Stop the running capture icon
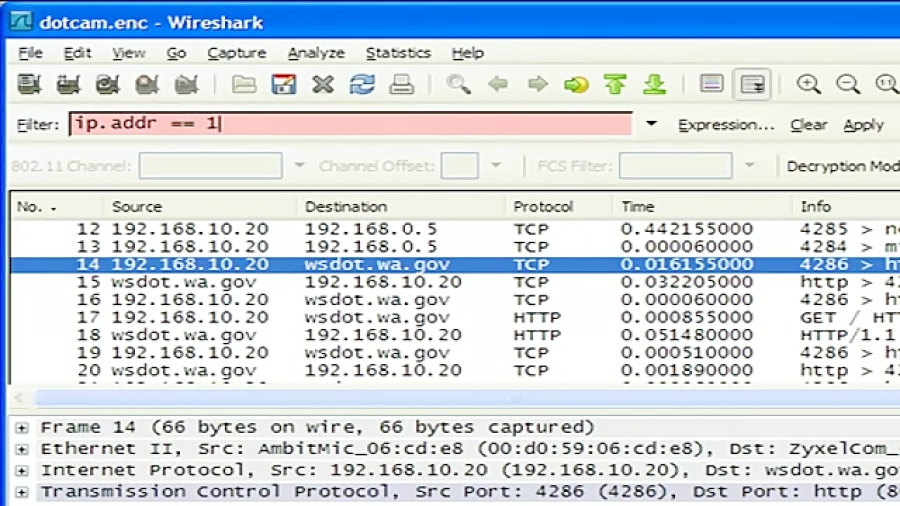The image size is (900, 506). (147, 84)
